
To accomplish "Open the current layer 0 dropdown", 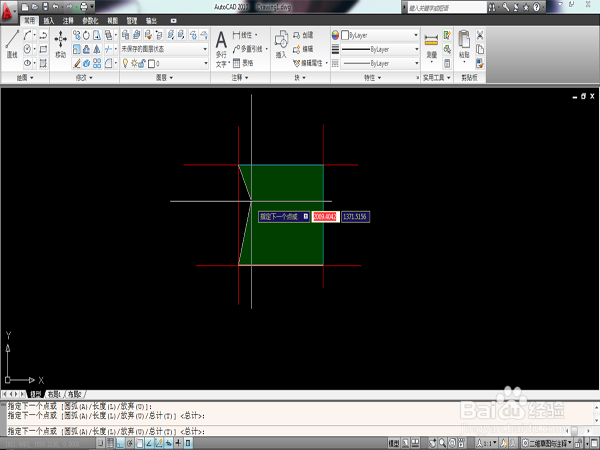I will click(x=165, y=63).
